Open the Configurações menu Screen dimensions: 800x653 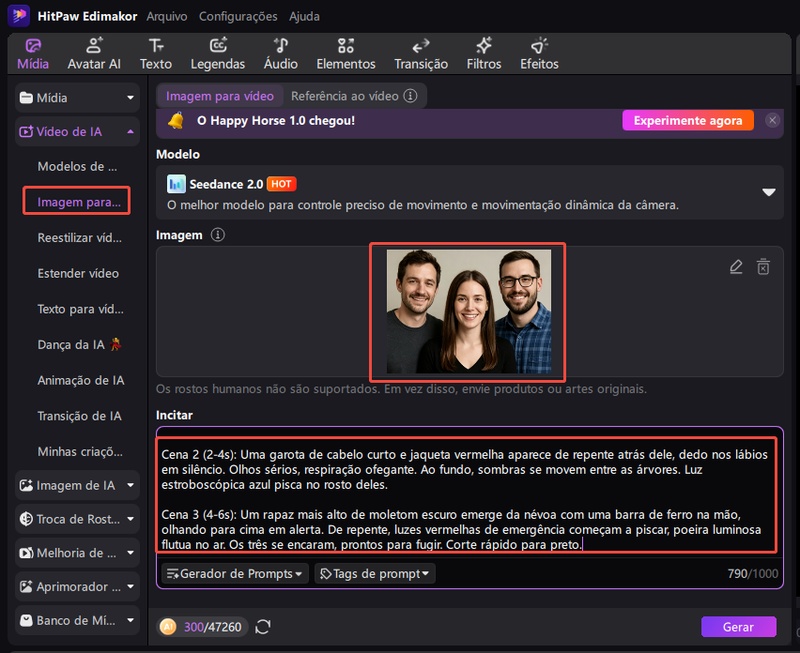click(238, 16)
